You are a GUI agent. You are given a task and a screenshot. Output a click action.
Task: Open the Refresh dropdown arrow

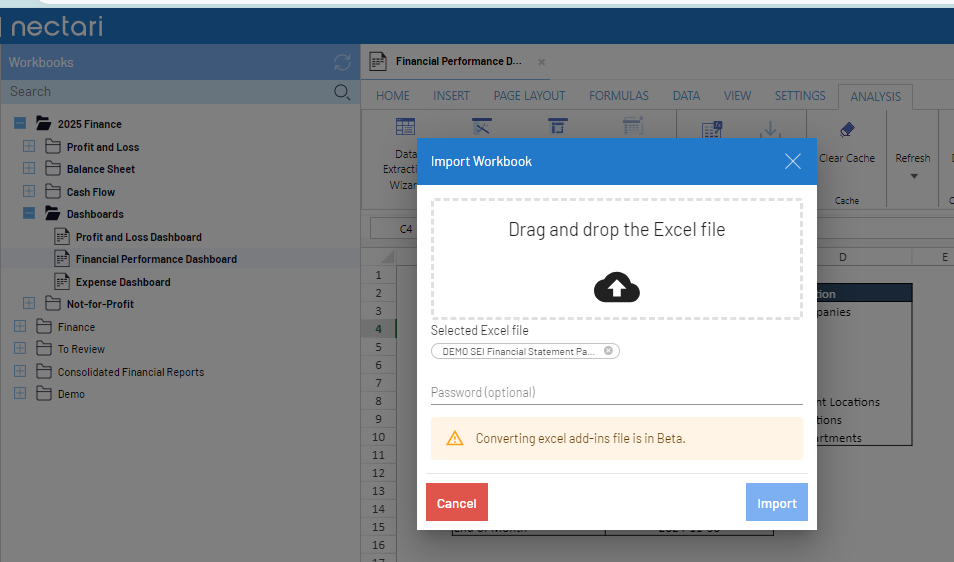912,176
